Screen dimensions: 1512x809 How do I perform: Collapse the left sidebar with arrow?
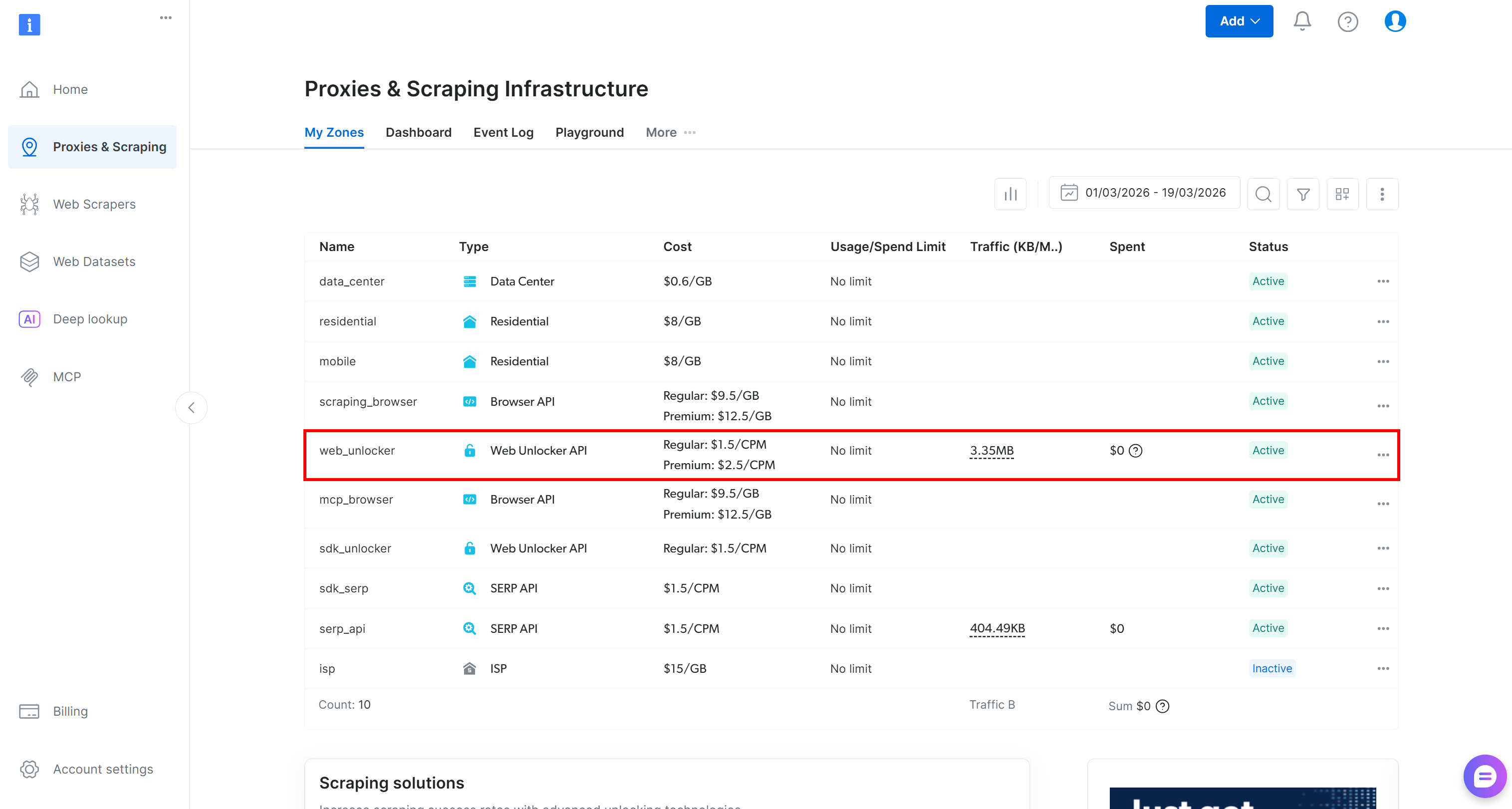[191, 407]
